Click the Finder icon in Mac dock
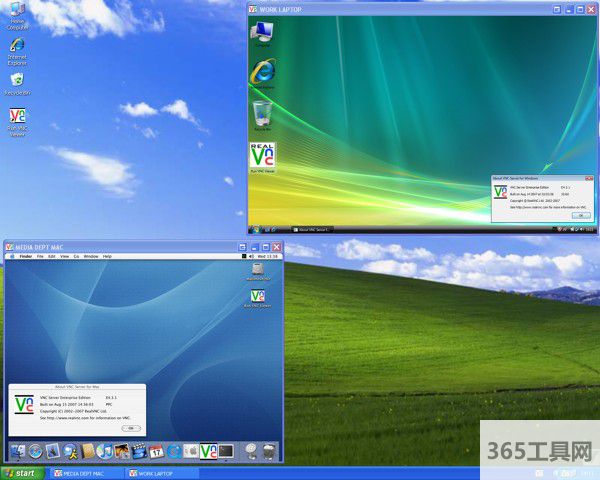This screenshot has height=480, width=600. click(x=19, y=451)
